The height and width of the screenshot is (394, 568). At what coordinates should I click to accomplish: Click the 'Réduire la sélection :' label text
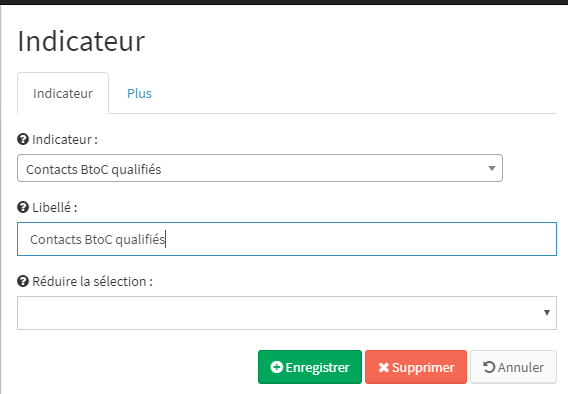[92, 281]
